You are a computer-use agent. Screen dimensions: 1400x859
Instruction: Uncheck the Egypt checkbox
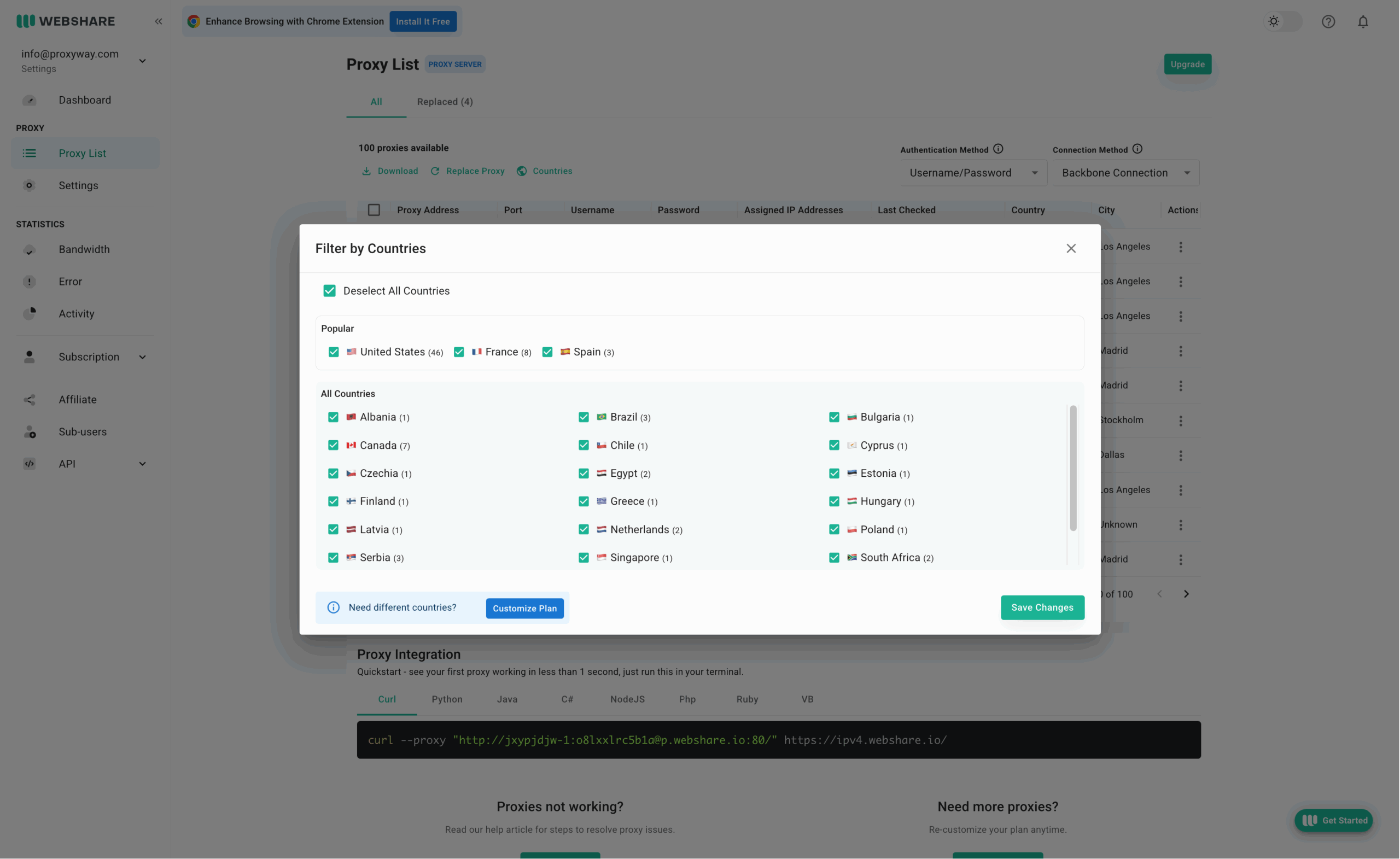(584, 474)
